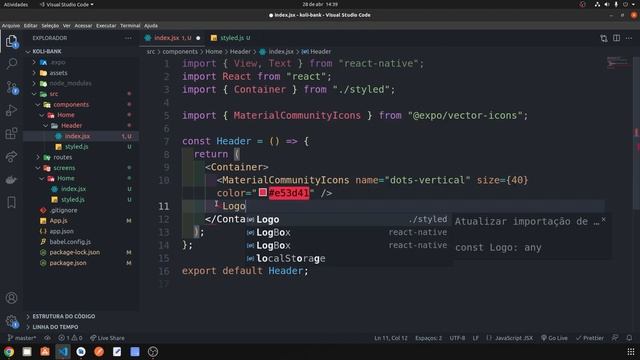Click the eye watch icon in status bar
This screenshot has width=640, height=360.
pyautogui.click(x=47, y=338)
